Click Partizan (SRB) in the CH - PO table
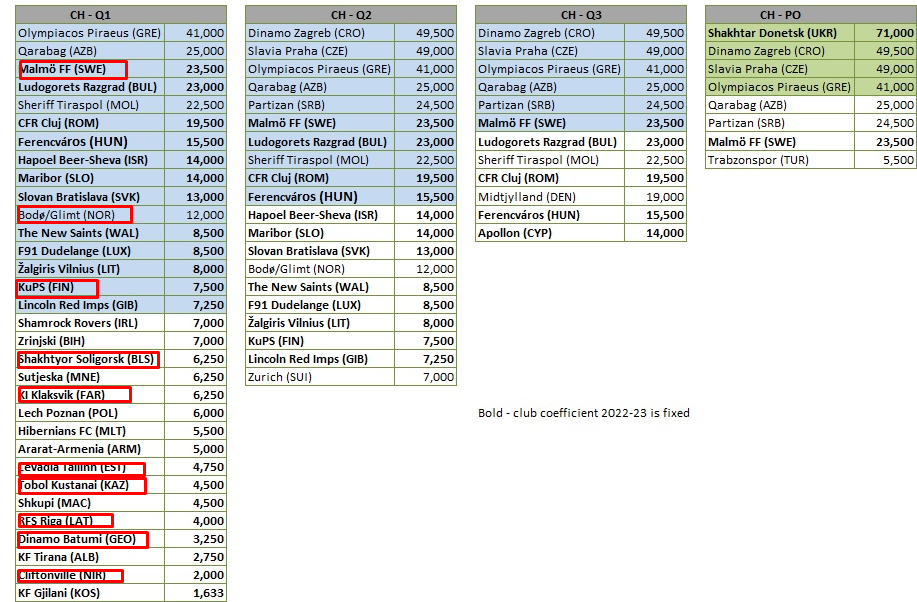The width and height of the screenshot is (917, 602). (x=780, y=123)
